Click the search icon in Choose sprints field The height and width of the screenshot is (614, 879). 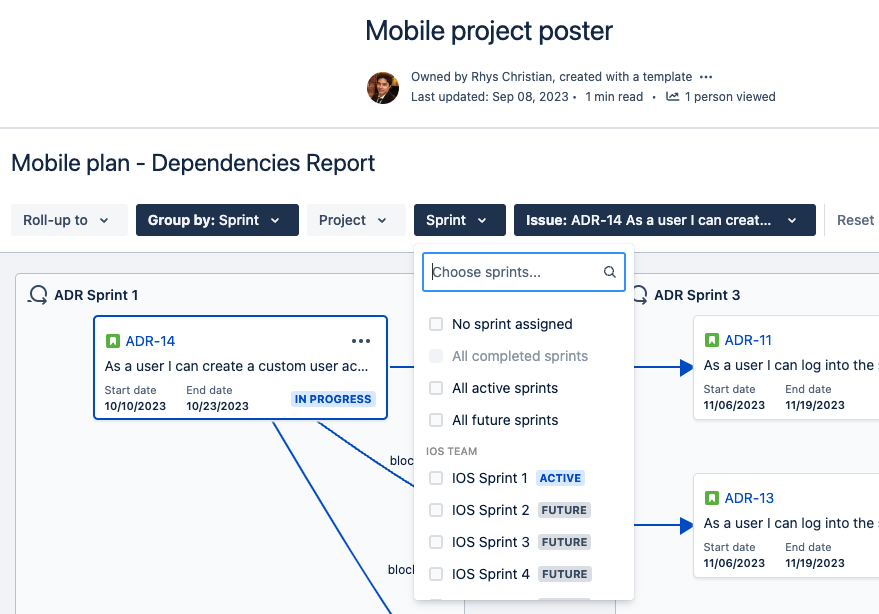coord(609,271)
